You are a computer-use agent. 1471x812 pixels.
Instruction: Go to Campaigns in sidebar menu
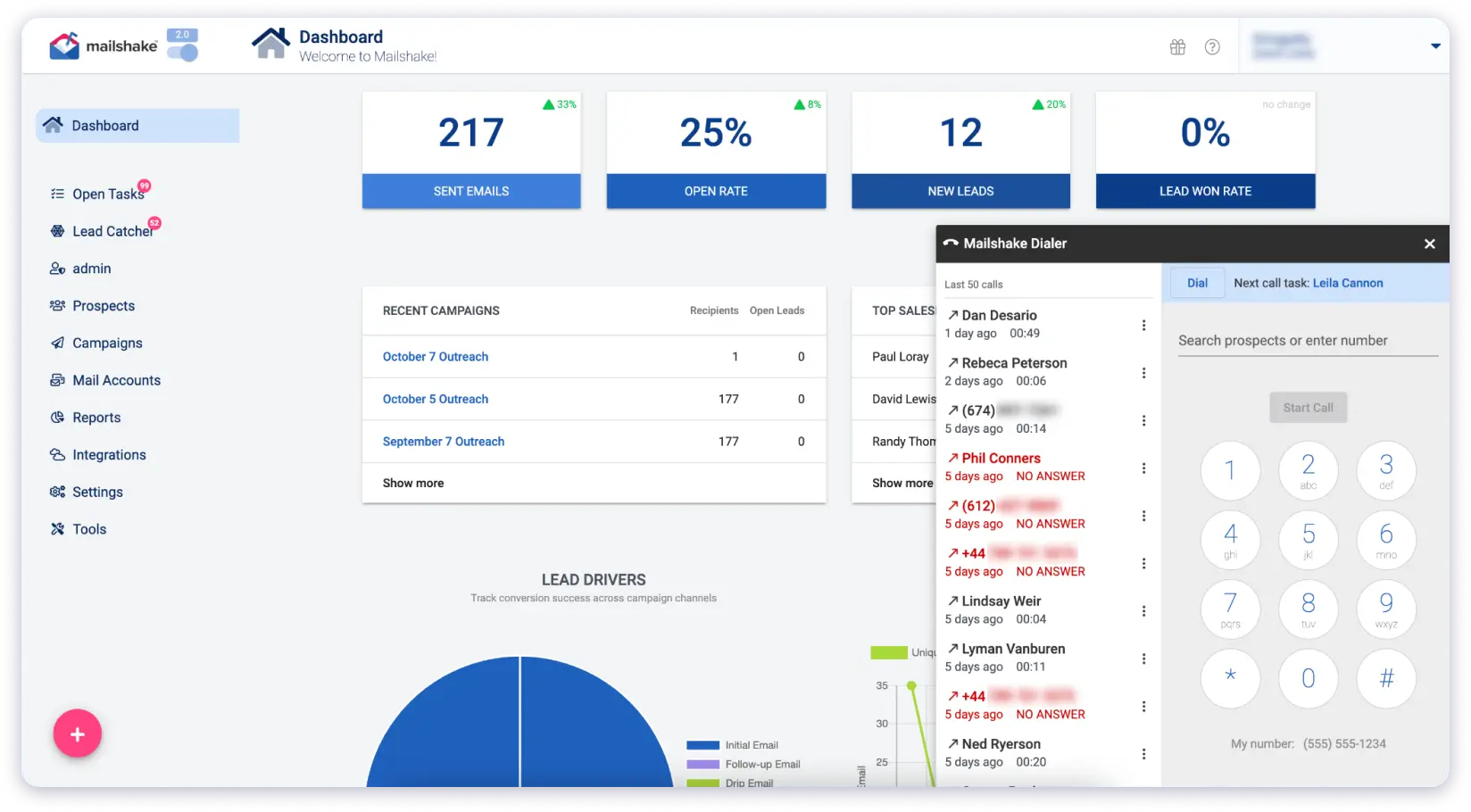point(107,343)
